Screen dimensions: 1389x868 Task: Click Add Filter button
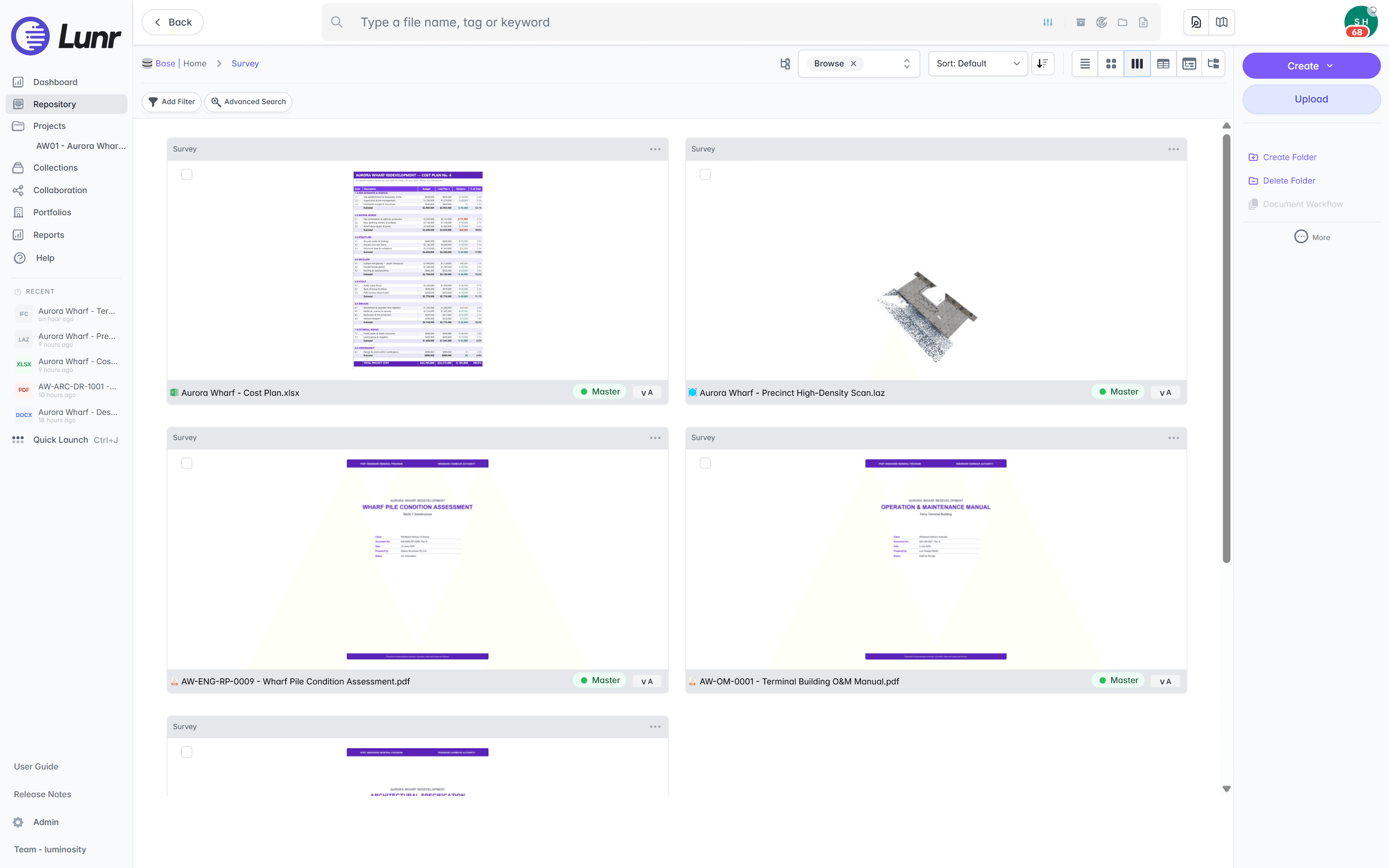coord(171,102)
